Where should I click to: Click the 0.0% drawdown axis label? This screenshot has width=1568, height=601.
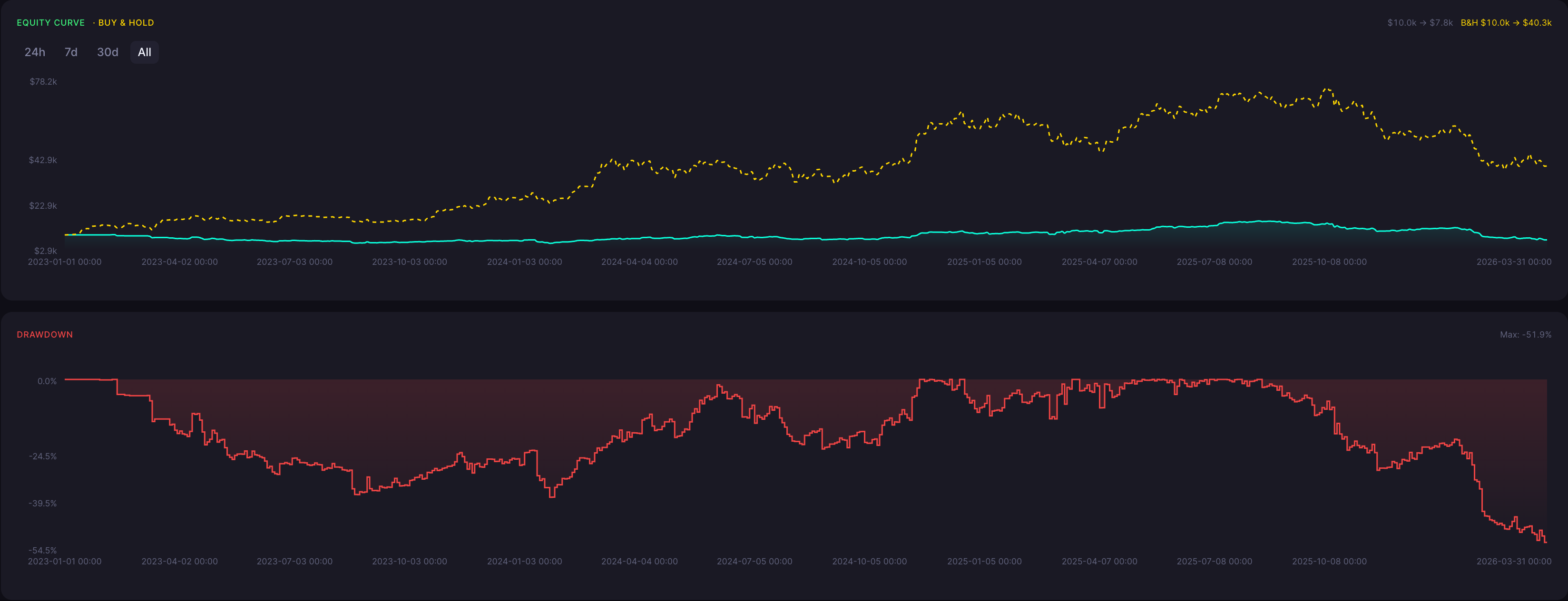[47, 381]
